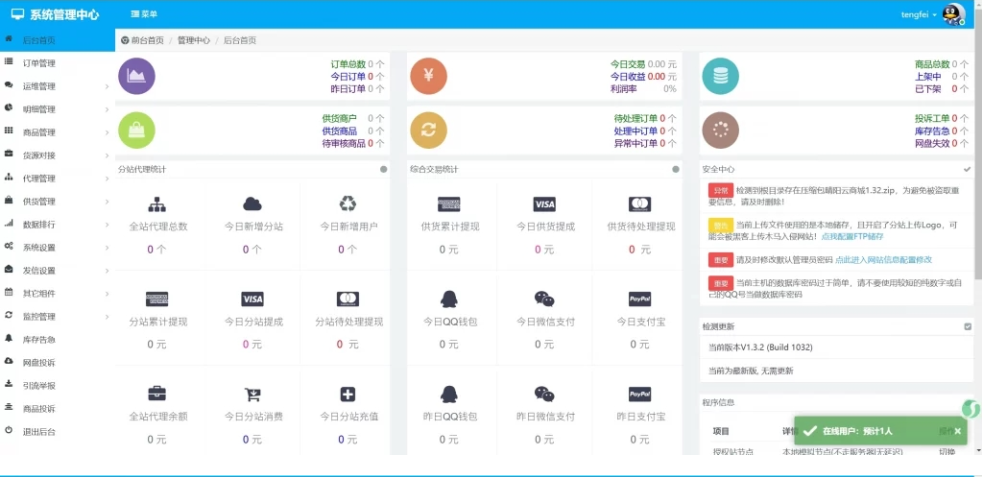
Task: Click the user avatar in the header
Action: 953,14
